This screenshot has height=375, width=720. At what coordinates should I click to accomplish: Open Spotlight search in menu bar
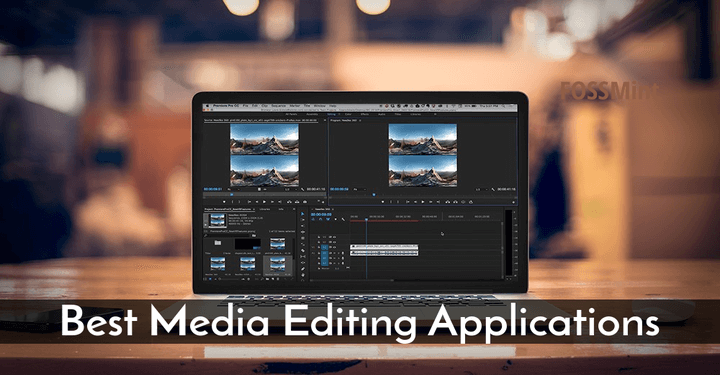pos(503,106)
